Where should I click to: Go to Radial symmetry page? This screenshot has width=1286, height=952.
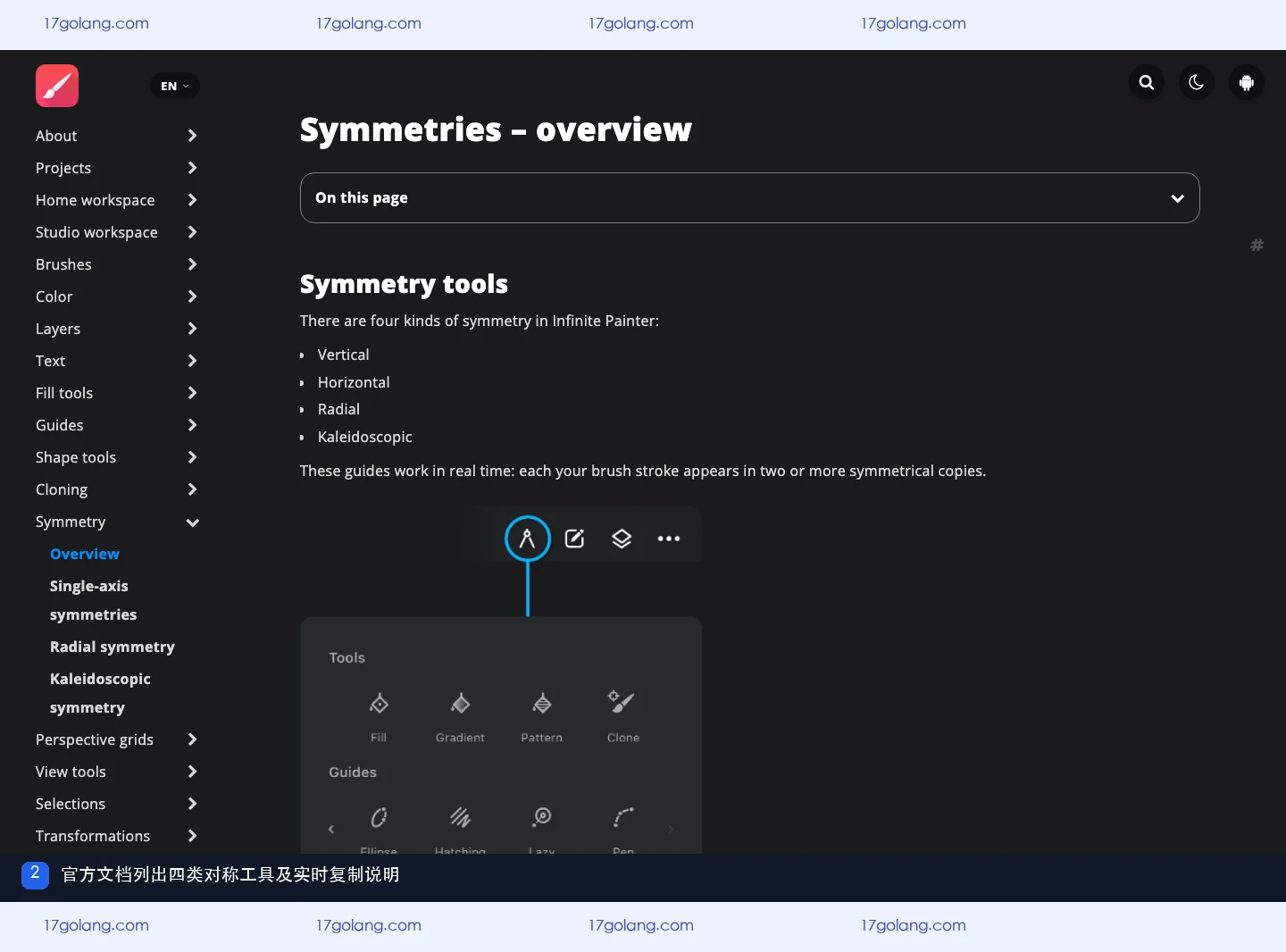pyautogui.click(x=113, y=647)
